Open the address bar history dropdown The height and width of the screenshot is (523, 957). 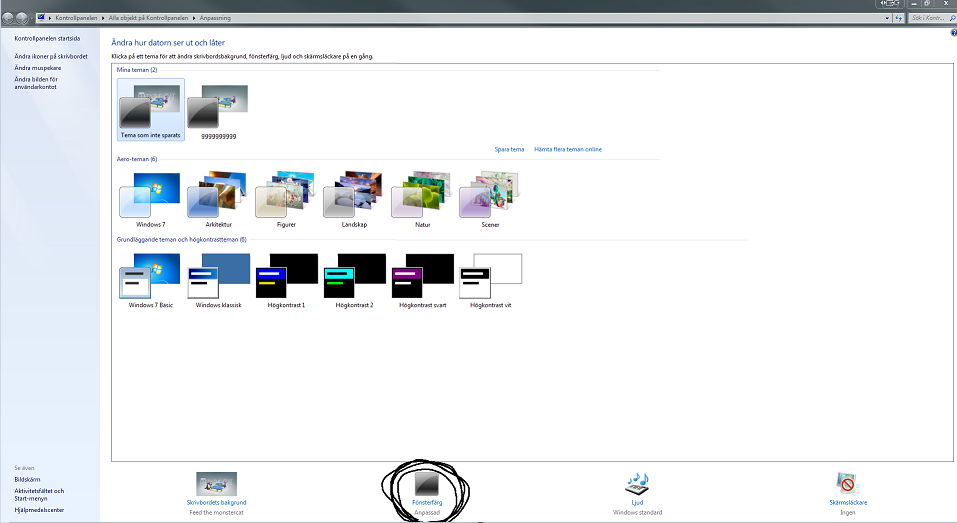[x=887, y=18]
